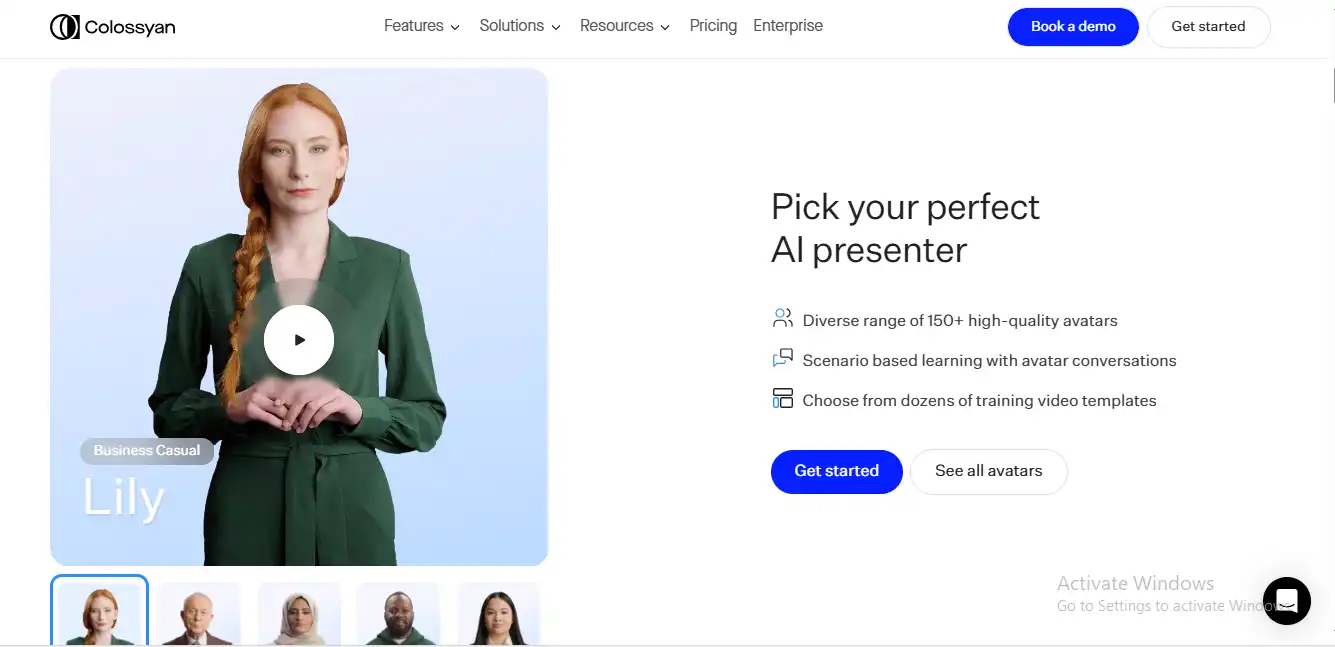This screenshot has width=1335, height=647.
Task: Click See all avatars button
Action: [x=988, y=471]
